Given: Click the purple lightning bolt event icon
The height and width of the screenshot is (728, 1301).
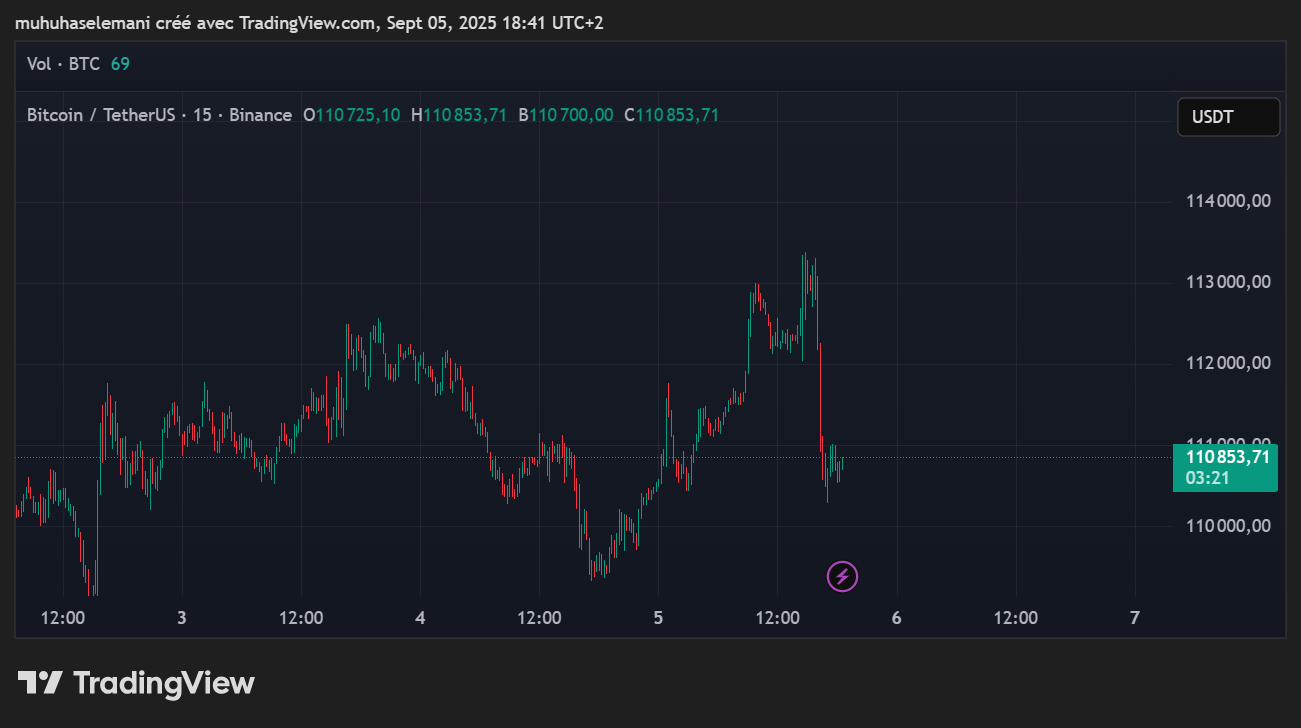Looking at the screenshot, I should (x=842, y=576).
